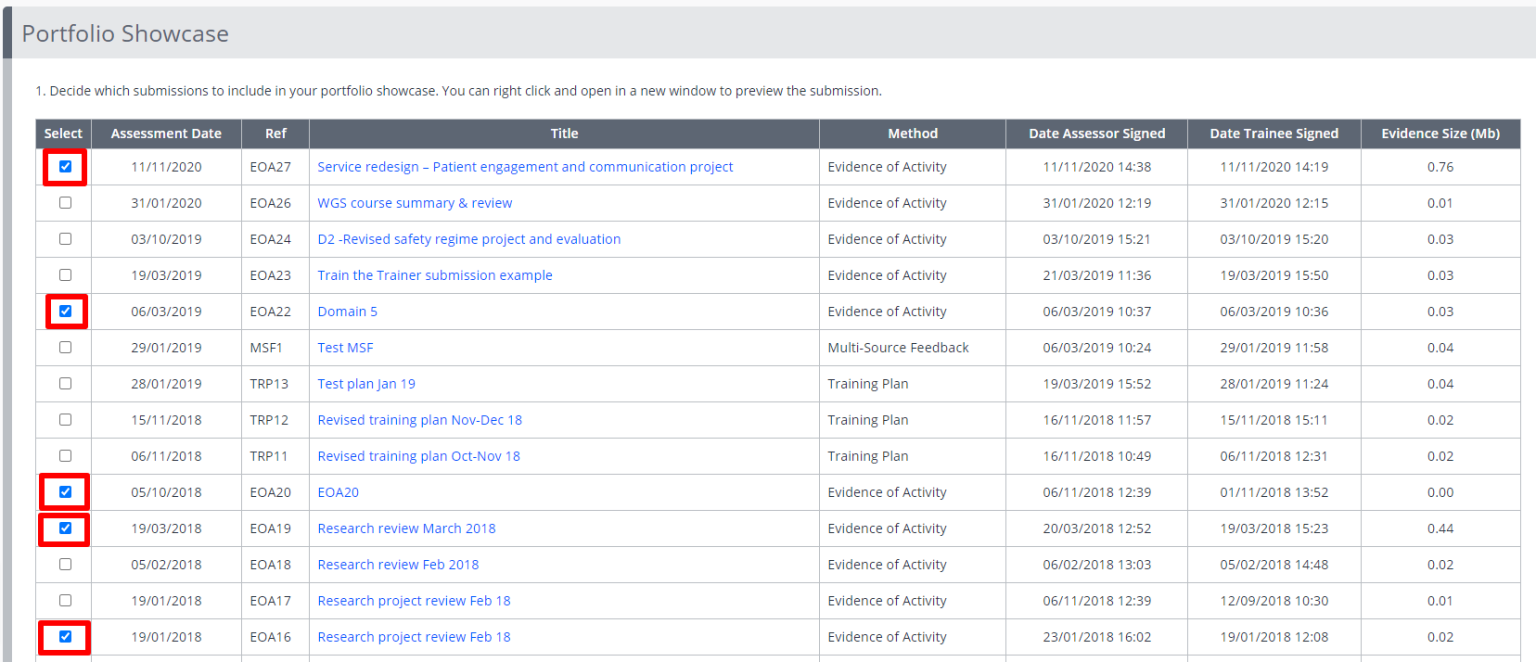The width and height of the screenshot is (1536, 662).
Task: Open Research project review Feb 18 link for EOA17
Action: [414, 600]
